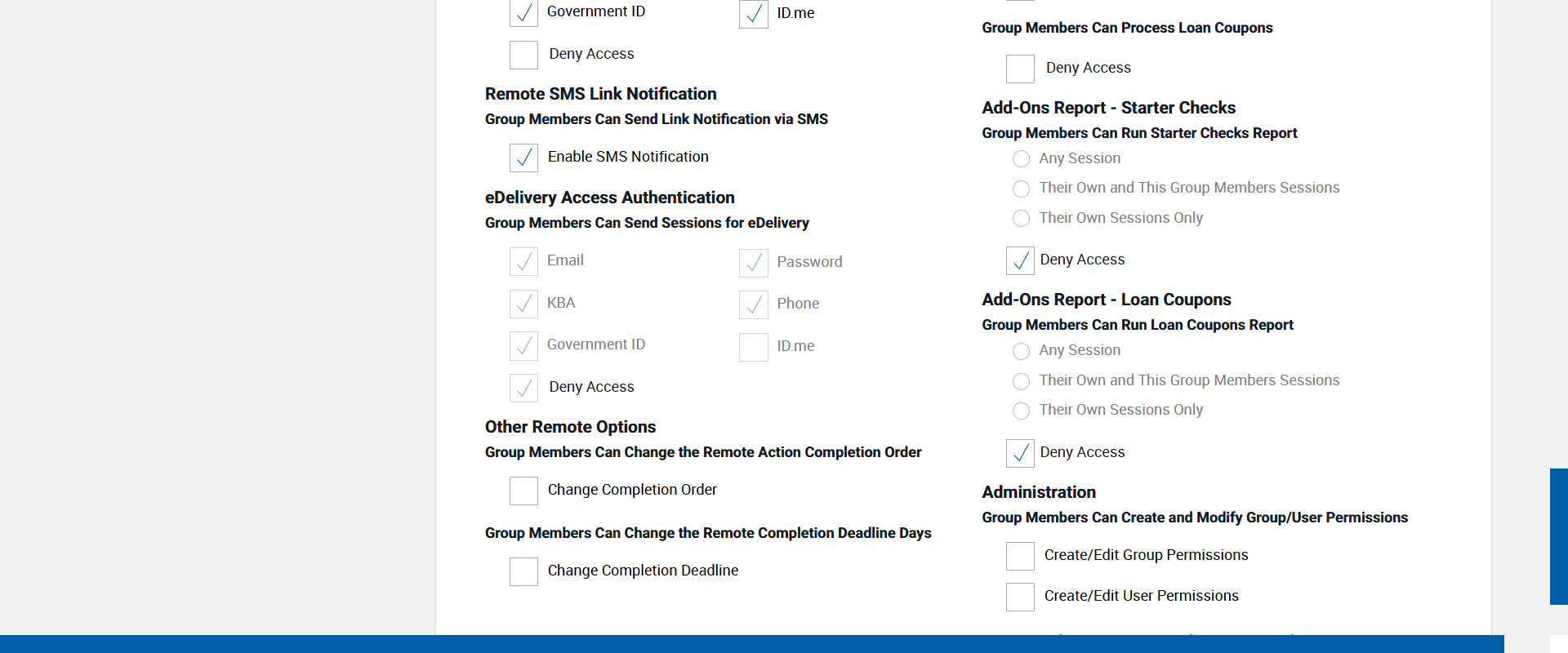Uncheck Deny Access for Loan Coupons Report
Viewport: 1568px width, 653px height.
point(1020,453)
